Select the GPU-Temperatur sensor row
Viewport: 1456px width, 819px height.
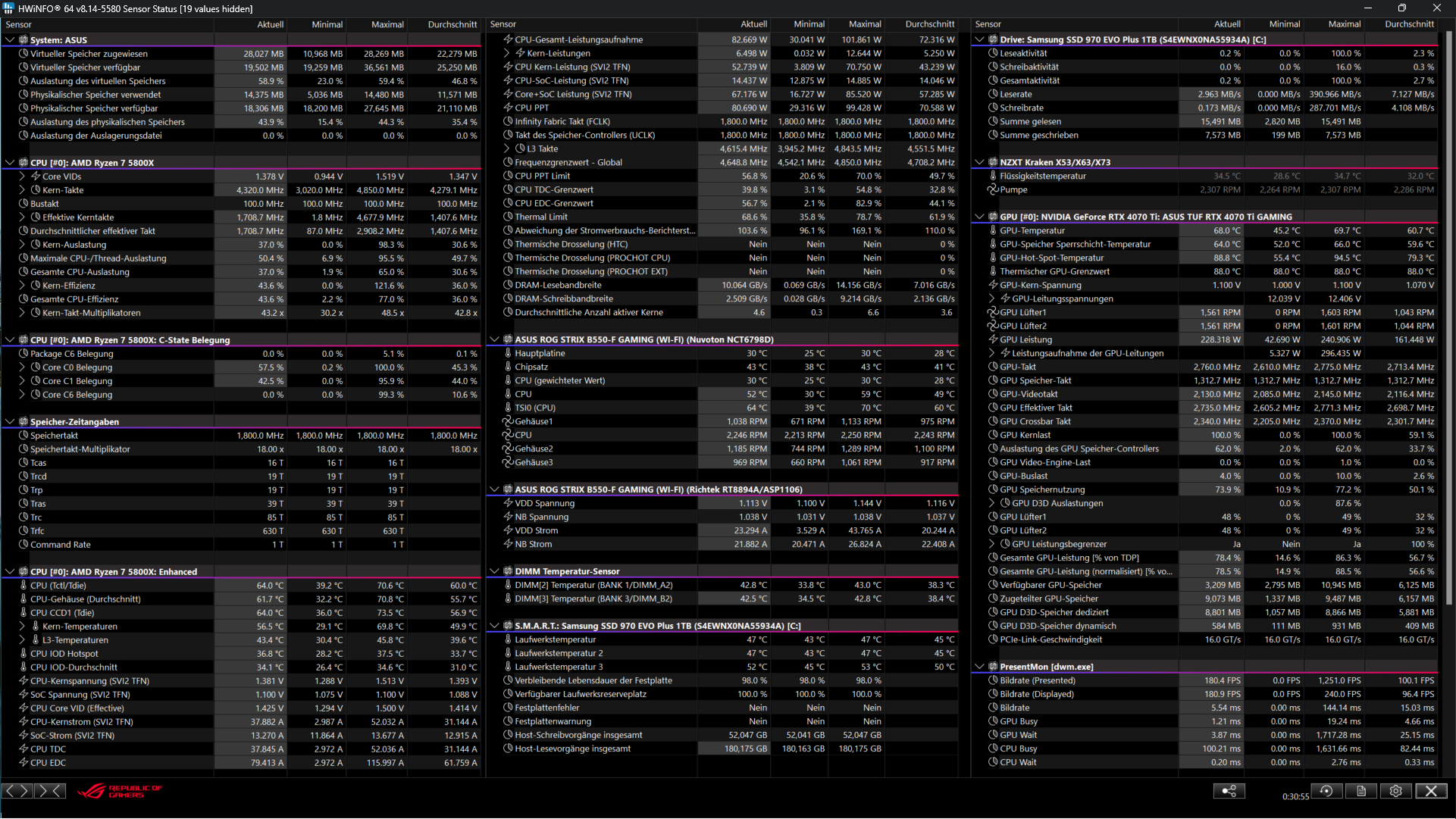pyautogui.click(x=1032, y=230)
